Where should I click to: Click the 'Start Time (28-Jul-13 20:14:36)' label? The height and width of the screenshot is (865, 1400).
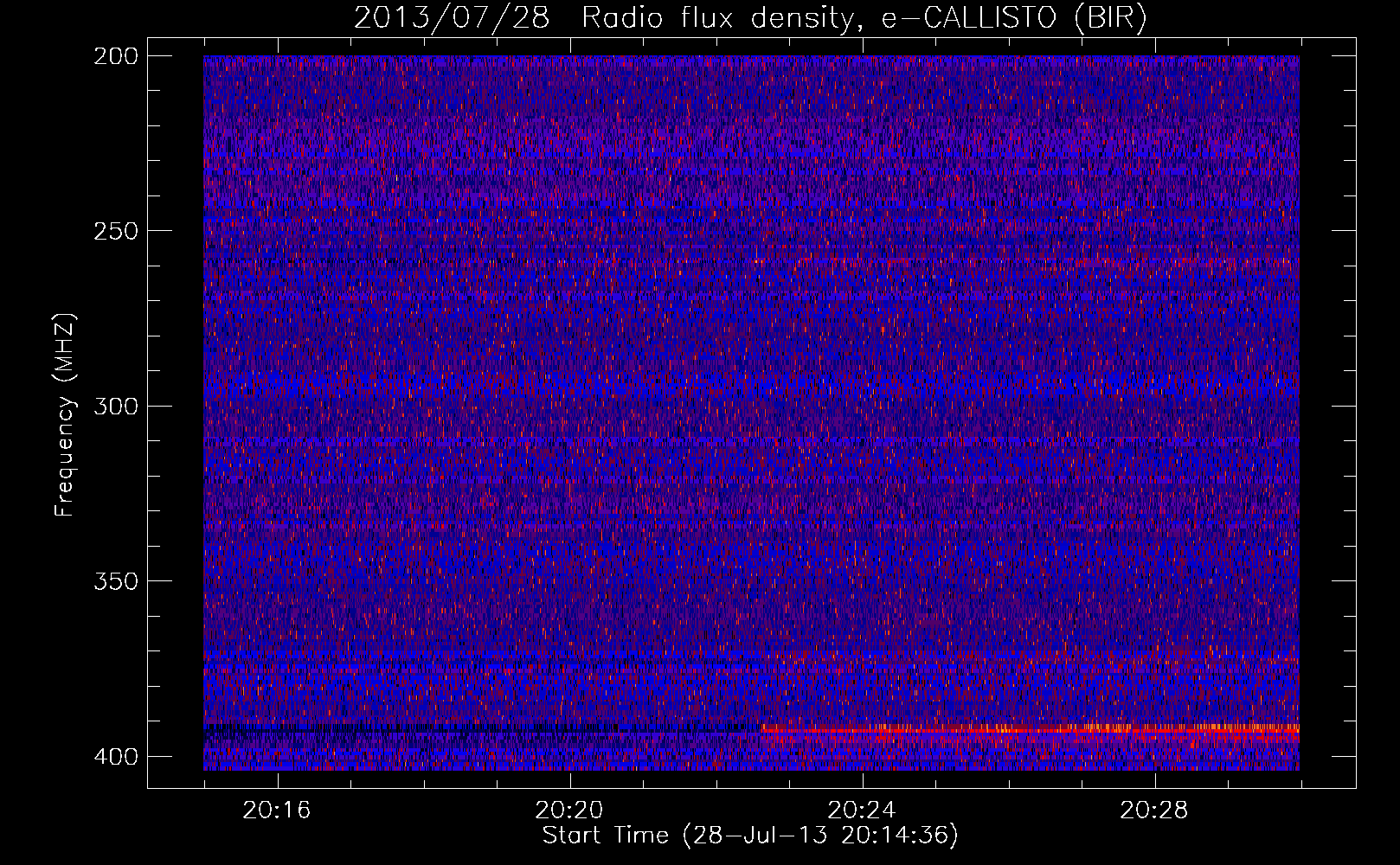pyautogui.click(x=750, y=836)
